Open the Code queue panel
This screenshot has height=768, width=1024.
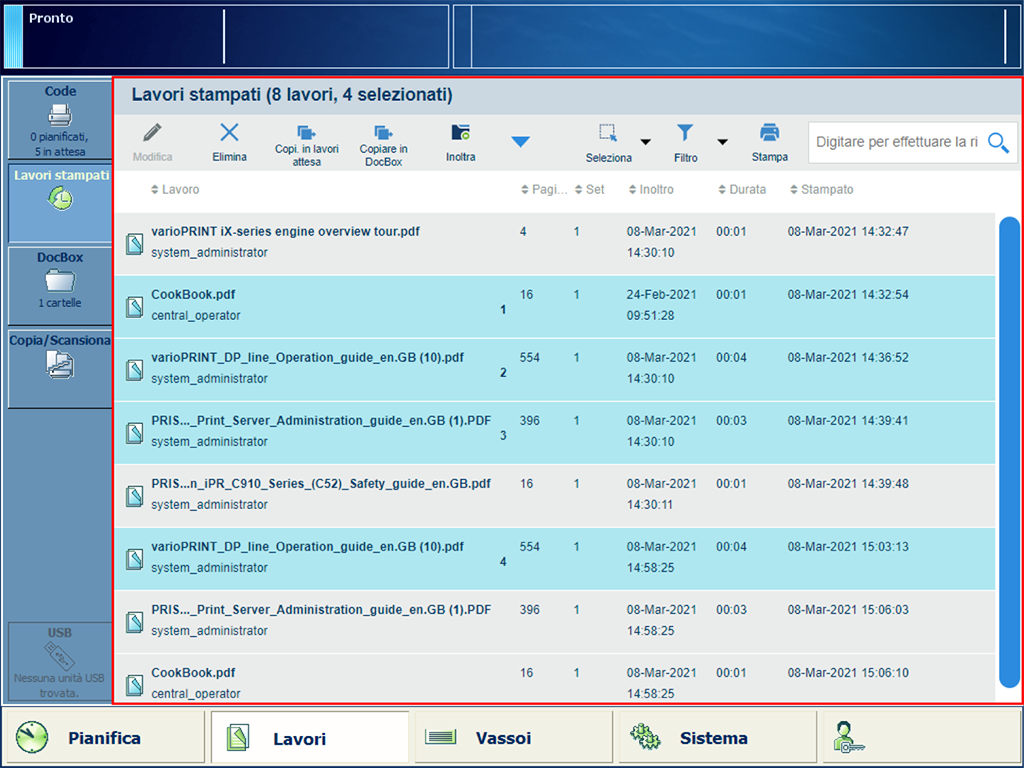(x=60, y=120)
